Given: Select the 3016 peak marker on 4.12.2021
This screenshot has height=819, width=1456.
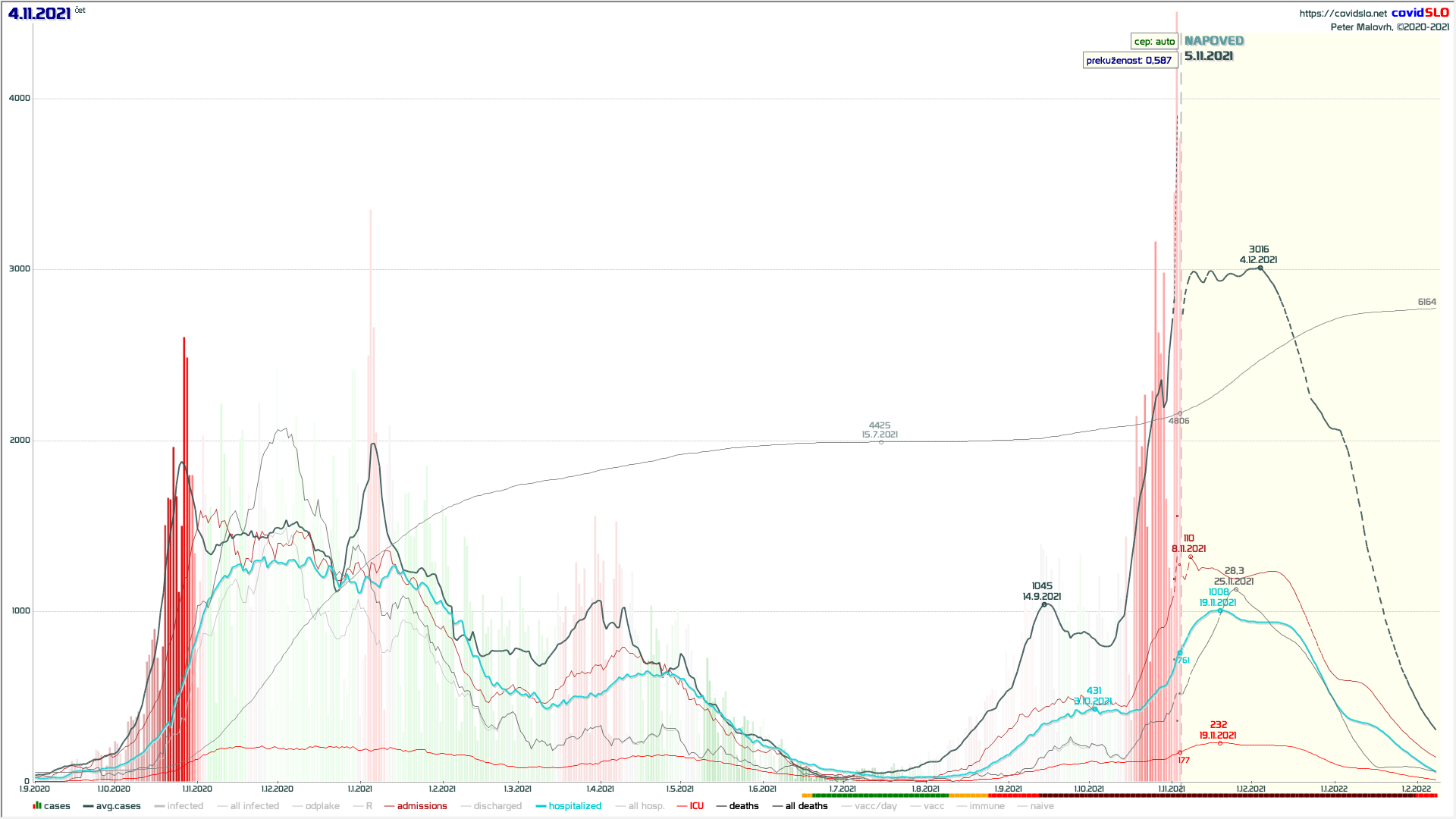Looking at the screenshot, I should click(1260, 268).
